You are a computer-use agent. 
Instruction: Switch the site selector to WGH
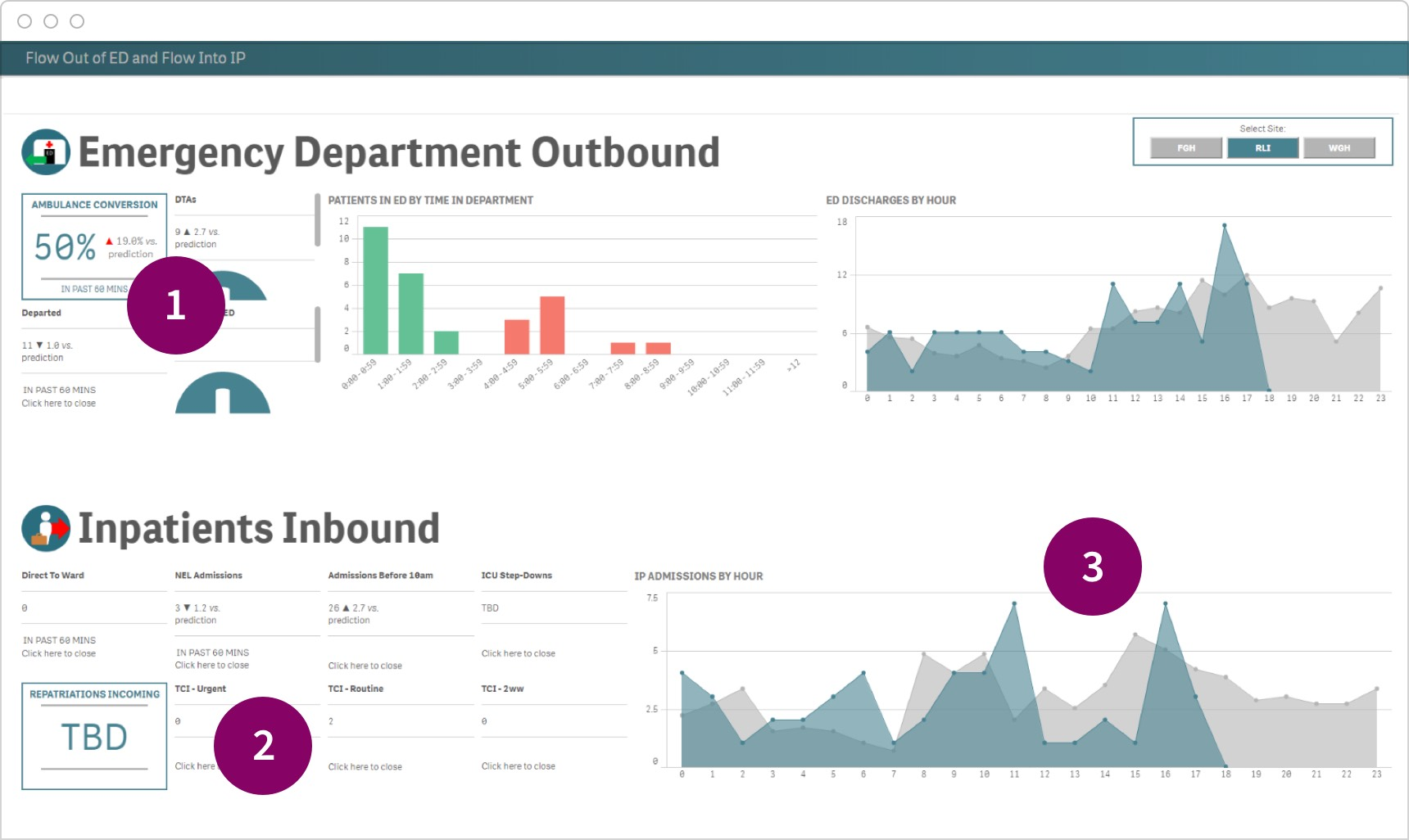(1339, 148)
